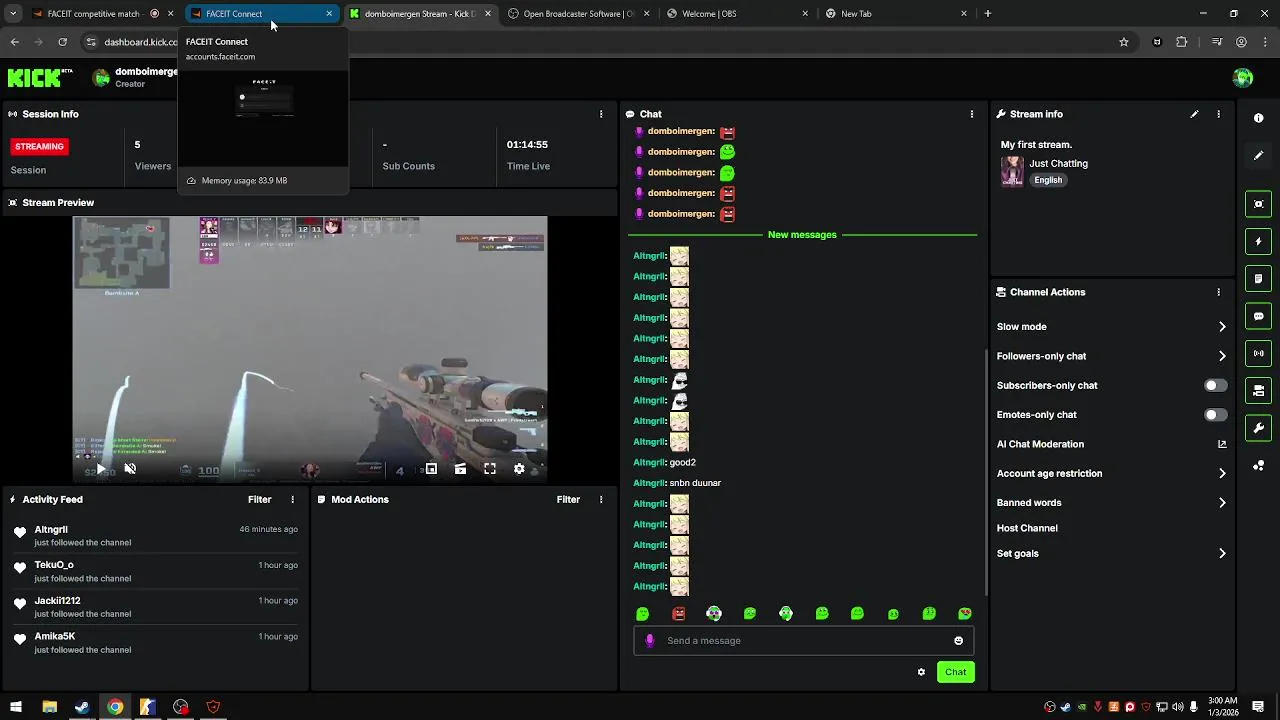
Task: Click the English language tag
Action: [1048, 180]
